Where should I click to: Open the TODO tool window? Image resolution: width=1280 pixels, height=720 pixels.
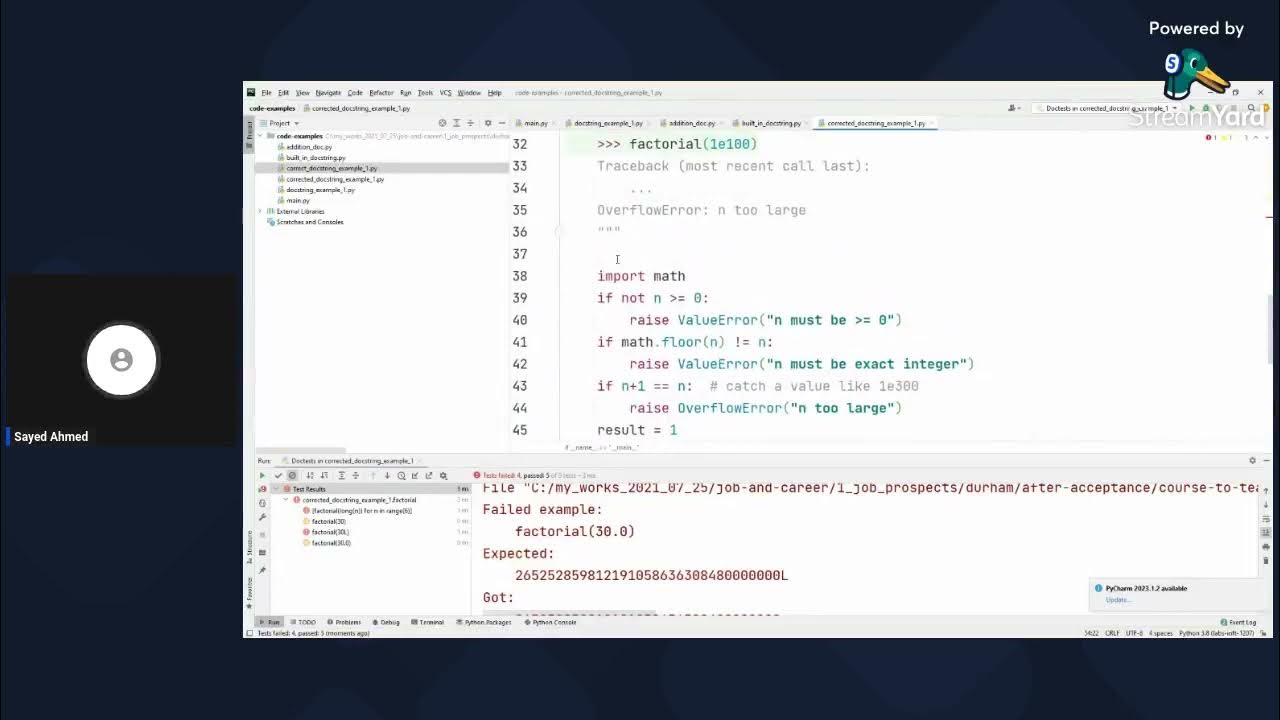pyautogui.click(x=302, y=622)
